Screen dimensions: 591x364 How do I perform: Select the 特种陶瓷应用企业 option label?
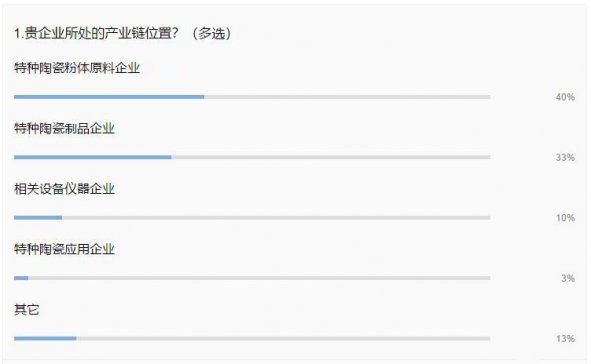coord(64,249)
